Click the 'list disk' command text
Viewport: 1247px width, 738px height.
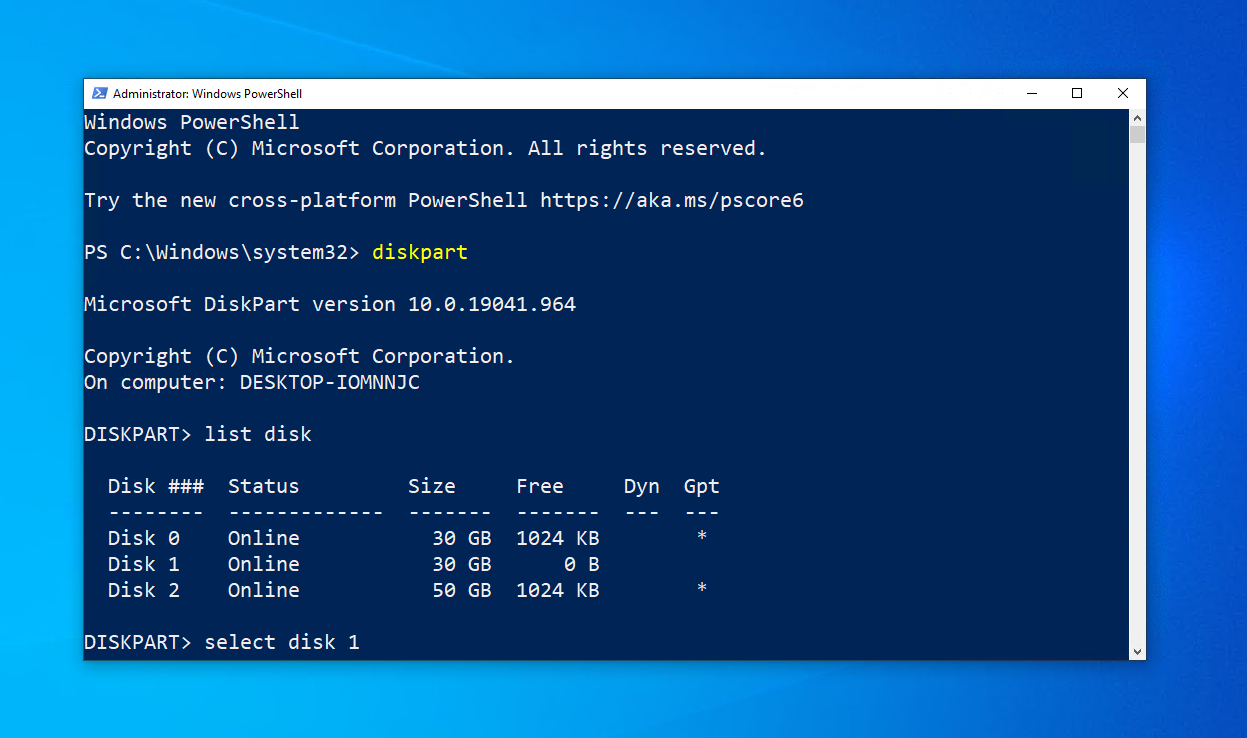coord(258,434)
